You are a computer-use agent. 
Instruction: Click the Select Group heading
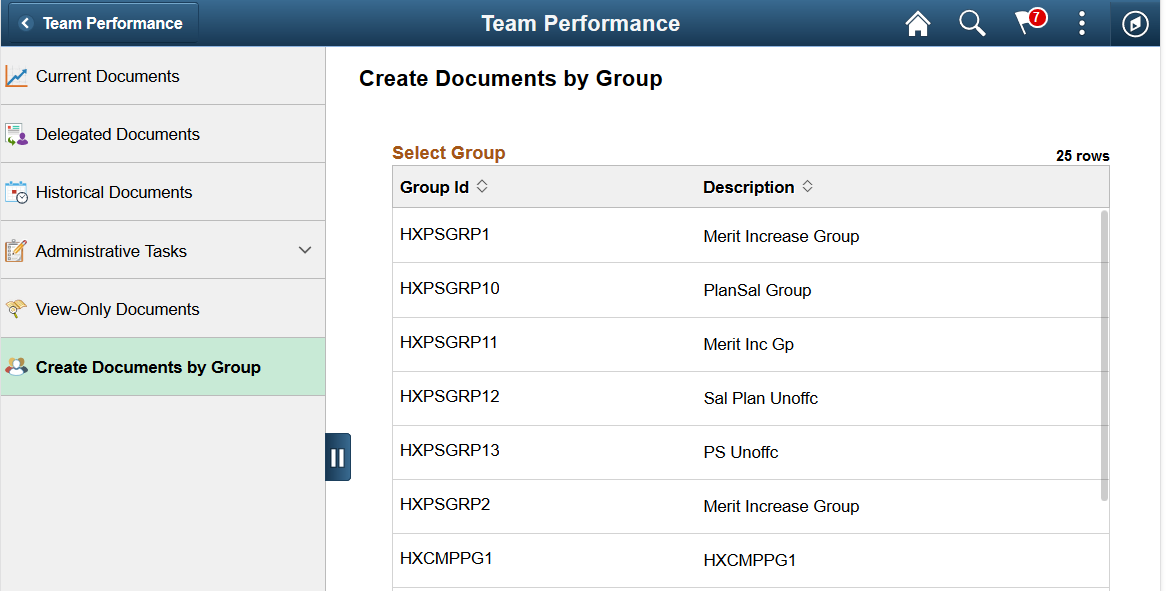pyautogui.click(x=448, y=153)
